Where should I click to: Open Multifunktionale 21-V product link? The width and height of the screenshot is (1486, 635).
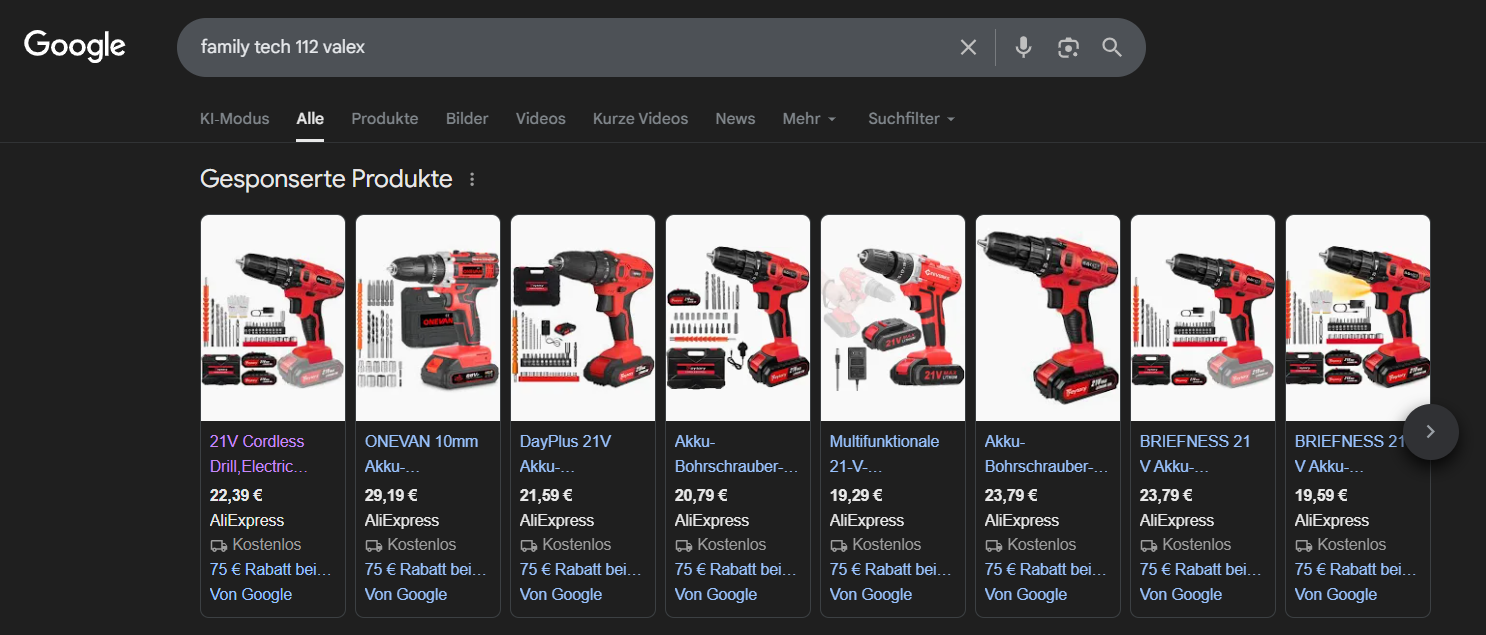884,454
